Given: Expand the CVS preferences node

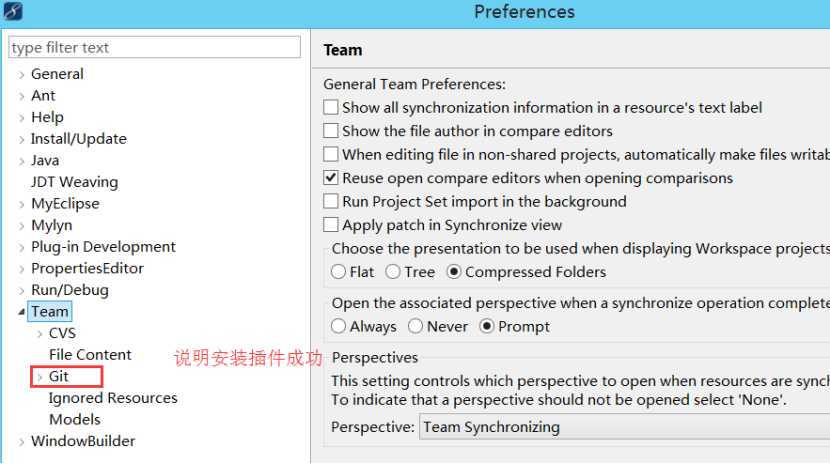Looking at the screenshot, I should pos(40,333).
